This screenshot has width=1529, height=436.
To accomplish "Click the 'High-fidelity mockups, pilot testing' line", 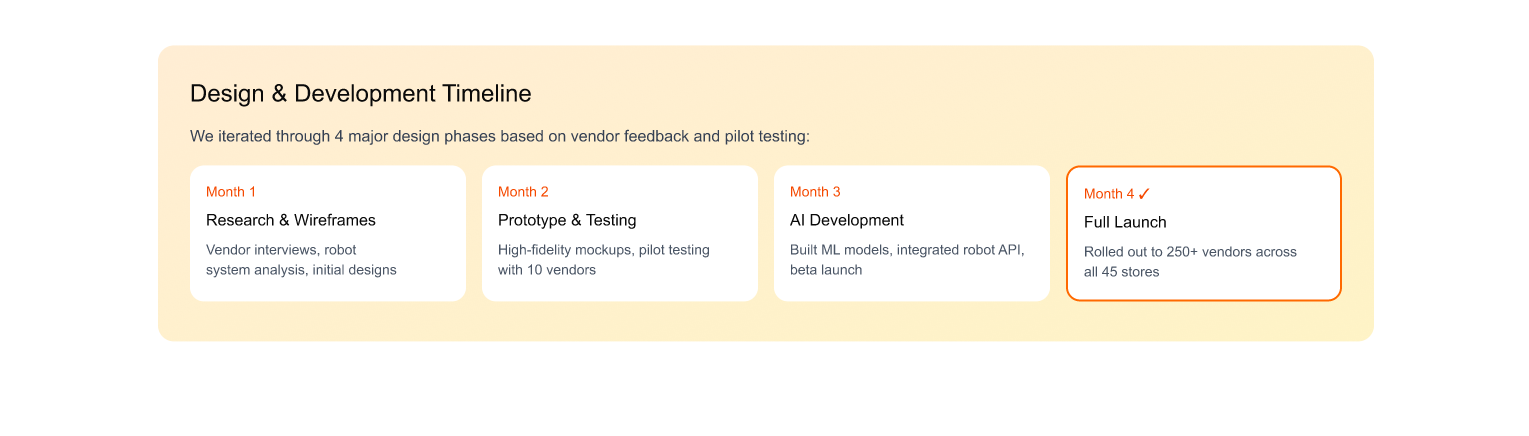I will (604, 250).
